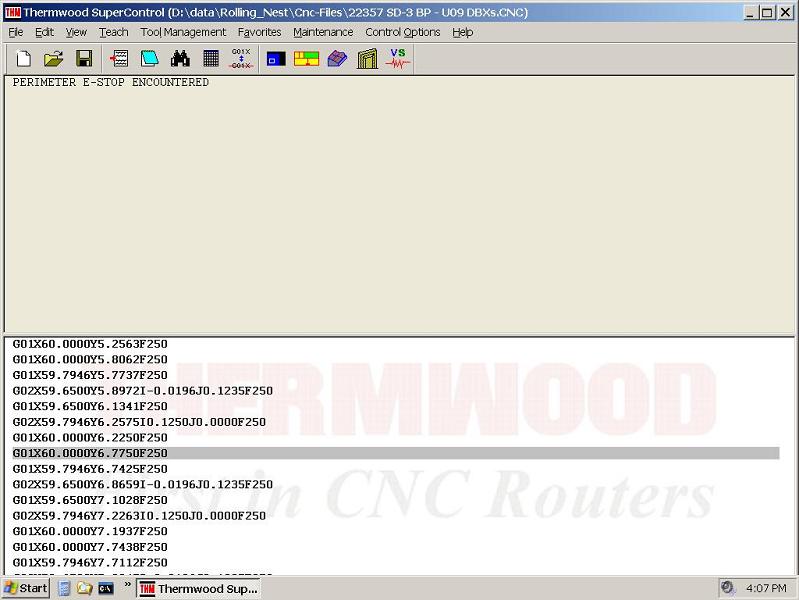This screenshot has width=799, height=600.
Task: Select line G01X60.0000Y7.1937F250
Action: coord(90,531)
